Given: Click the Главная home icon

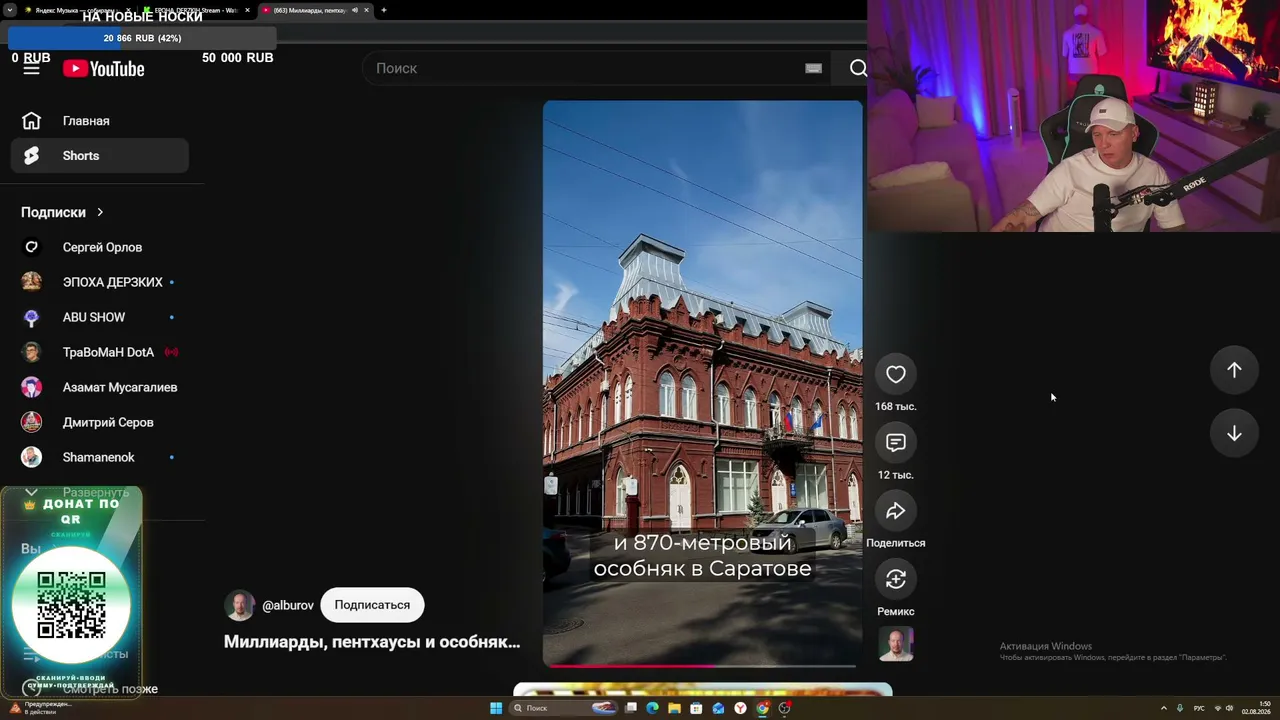Looking at the screenshot, I should pos(32,121).
